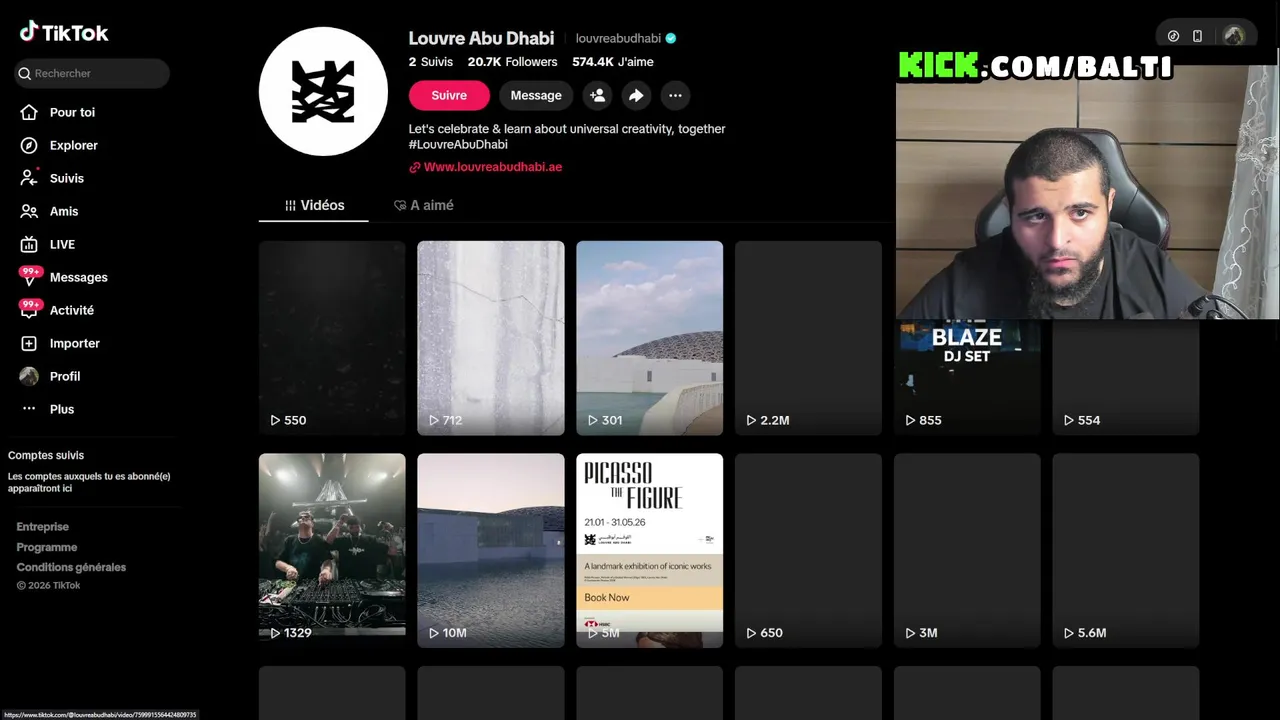Screen dimensions: 1280x720
Task: Open the www.louvreabudhabi.ae link
Action: (486, 167)
